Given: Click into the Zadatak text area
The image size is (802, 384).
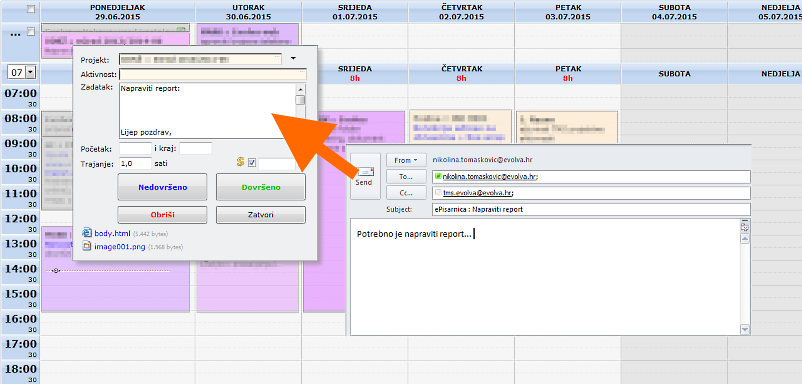Looking at the screenshot, I should [x=208, y=111].
